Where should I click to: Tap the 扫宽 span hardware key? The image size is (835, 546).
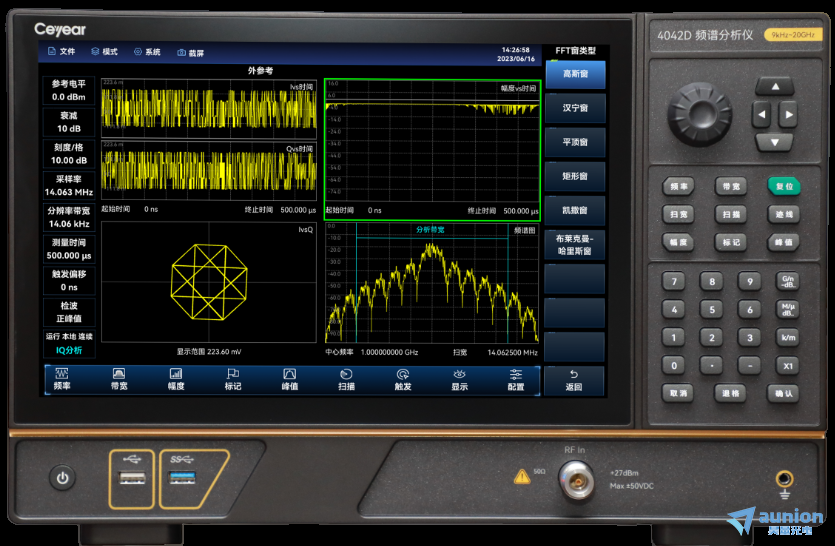[678, 215]
